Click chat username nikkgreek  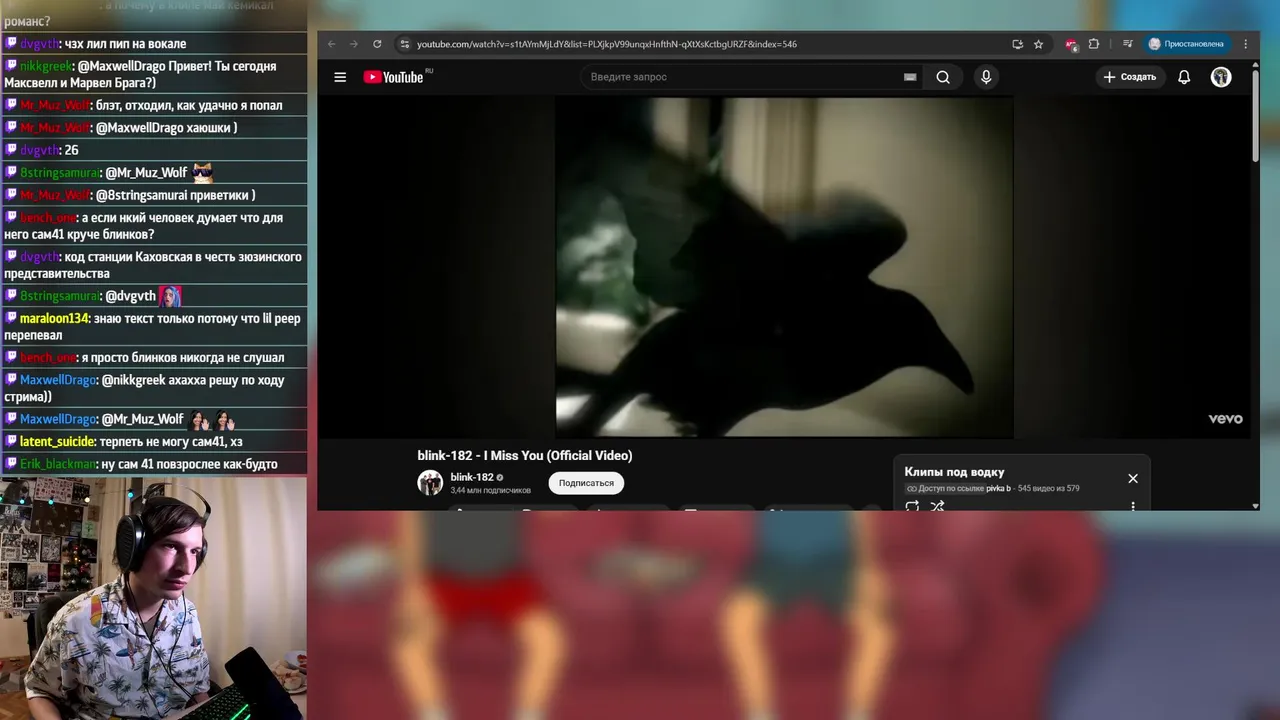point(45,66)
